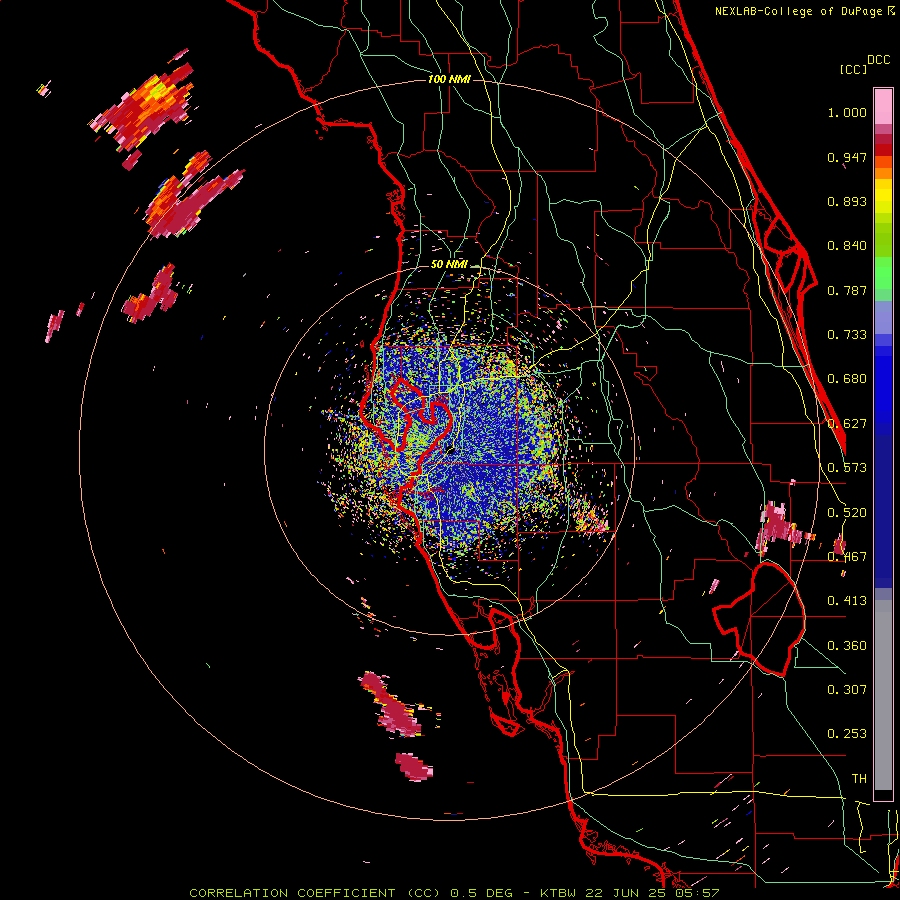Screen dimensions: 900x900
Task: Select the 0.787 color scale value
Action: pos(847,290)
